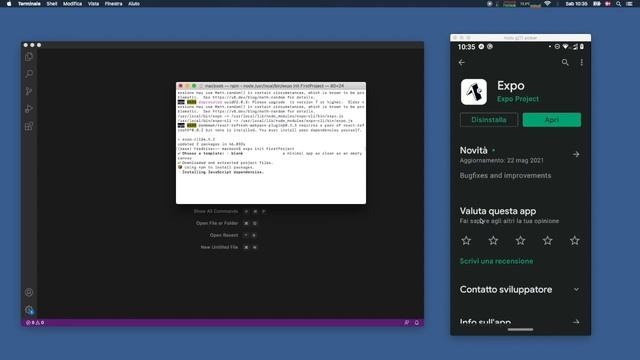This screenshot has height=360, width=640.
Task: Open the Search icon in VS Code sidebar
Action: click(x=29, y=74)
